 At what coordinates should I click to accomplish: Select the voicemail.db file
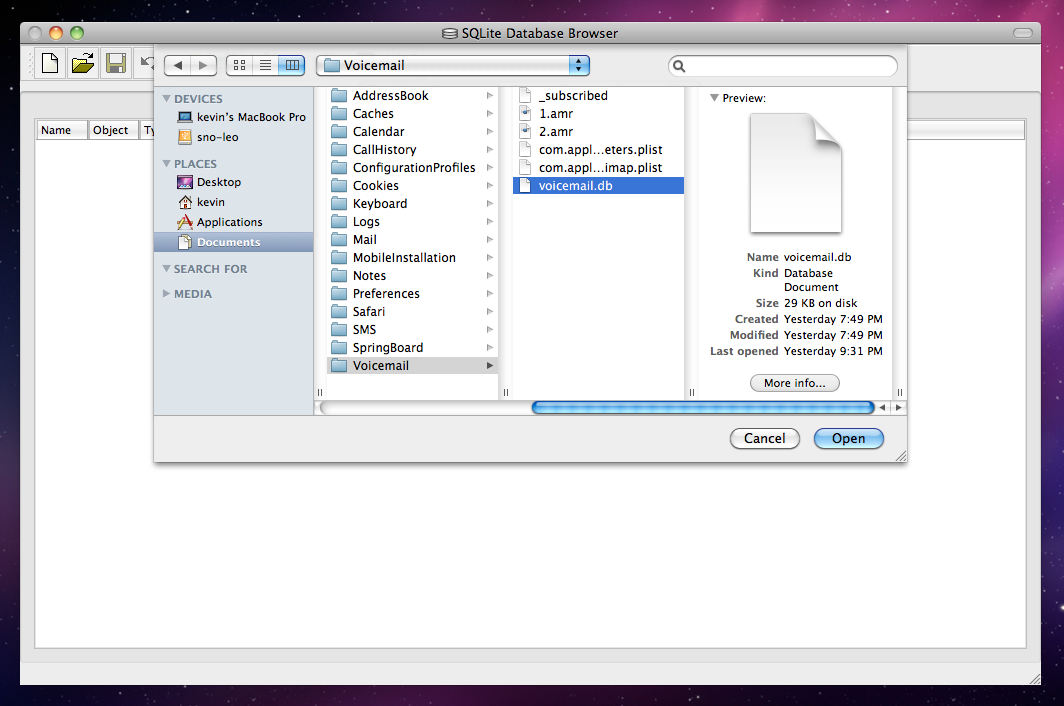(598, 185)
